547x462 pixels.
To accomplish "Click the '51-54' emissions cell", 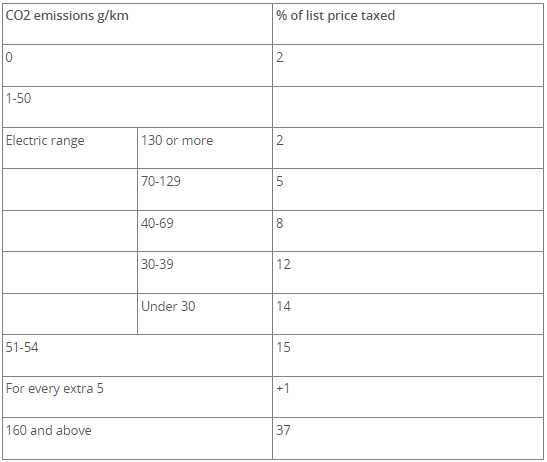I will coord(137,356).
